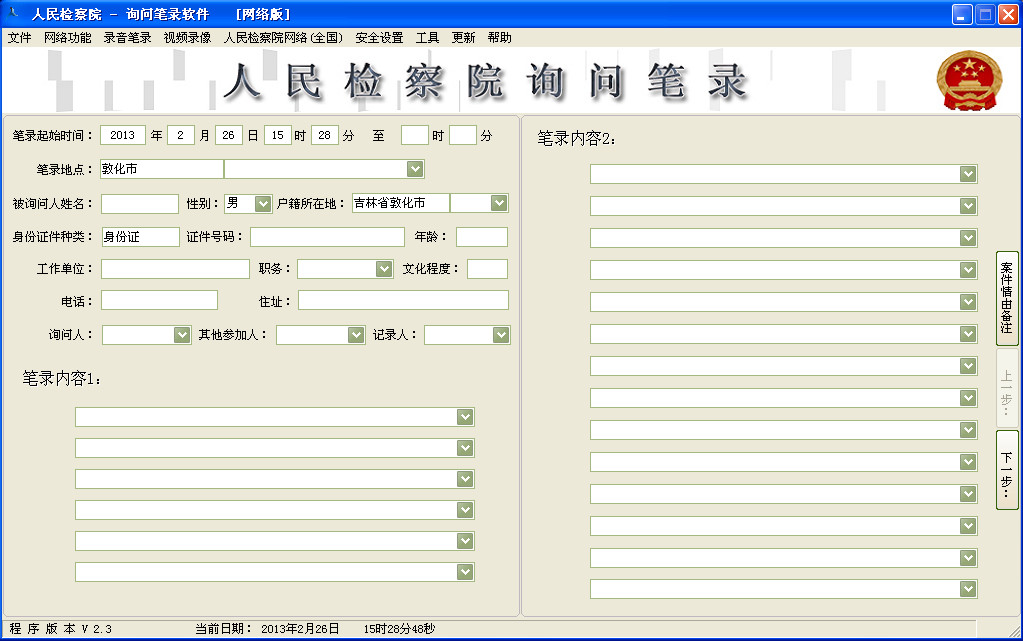Click the vertical 案件情由备注 button
Viewport: 1023px width, 641px height.
coord(1005,298)
